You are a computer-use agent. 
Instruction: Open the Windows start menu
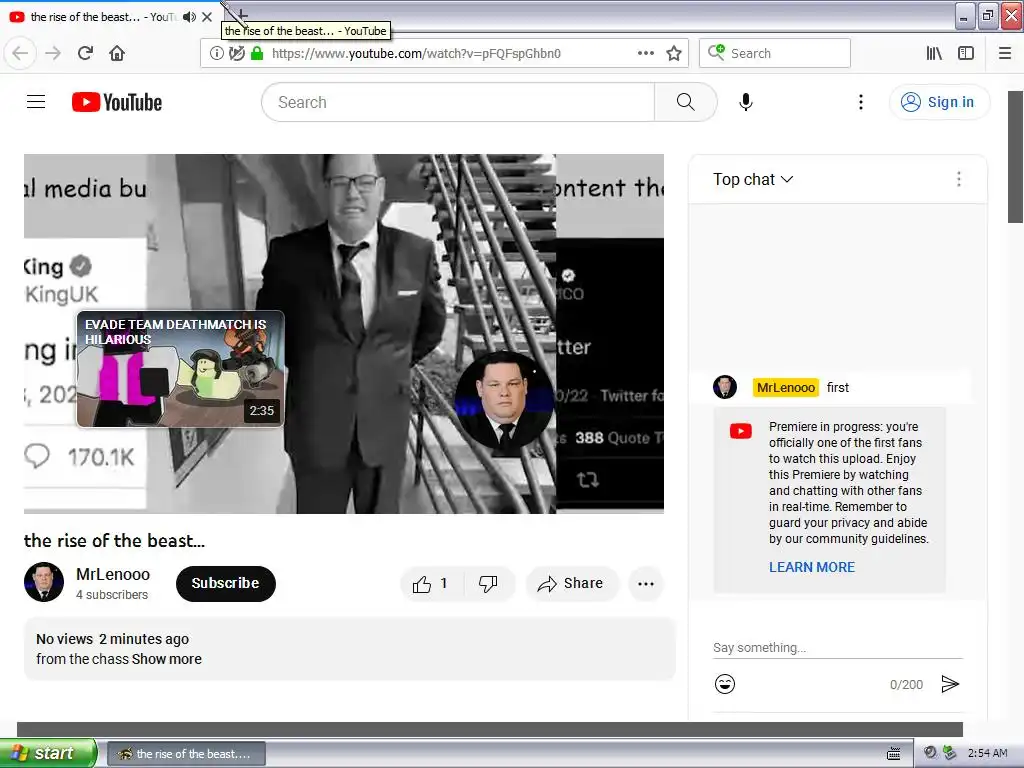(x=48, y=753)
